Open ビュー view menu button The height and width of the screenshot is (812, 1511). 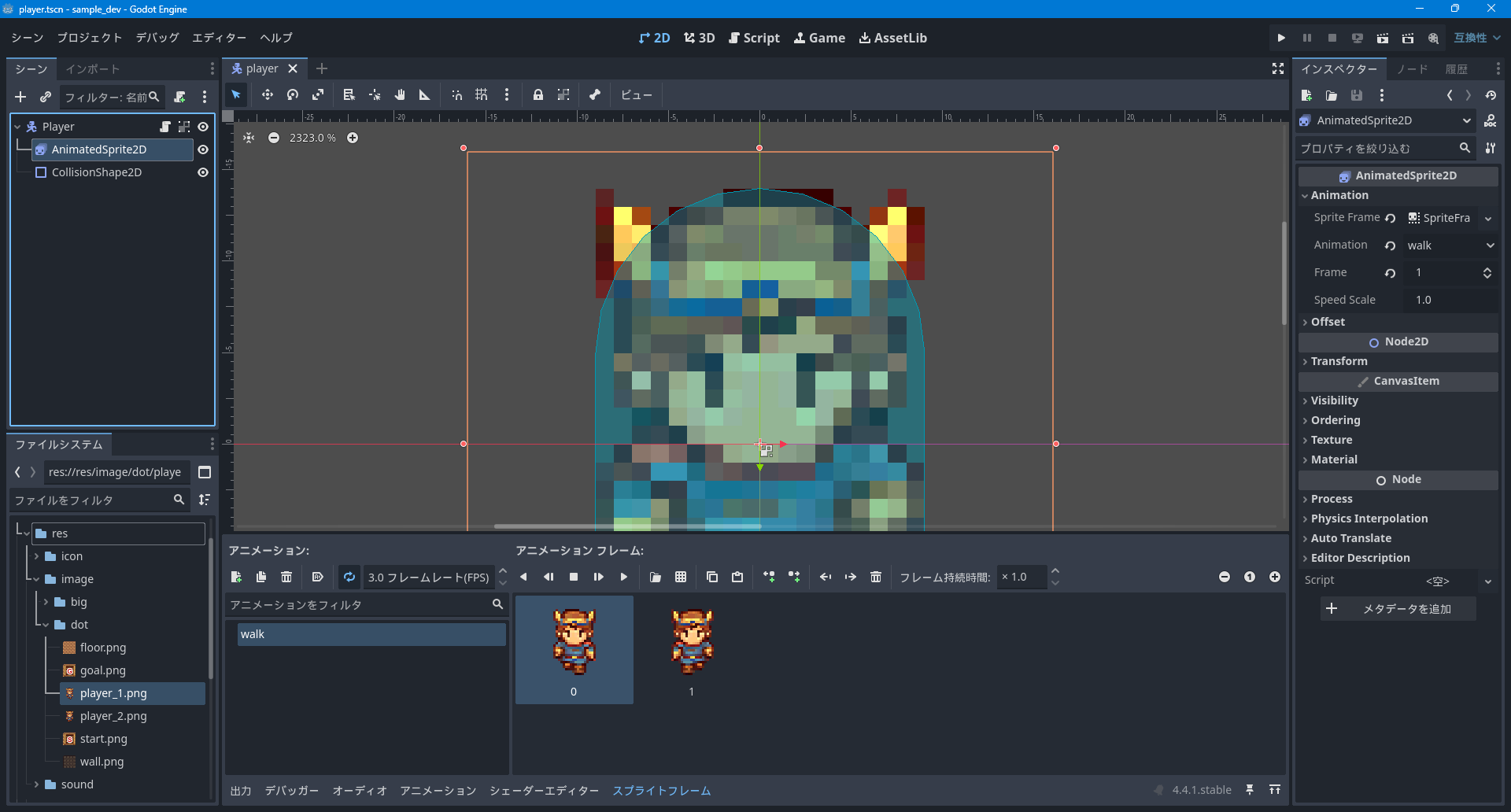(x=636, y=95)
